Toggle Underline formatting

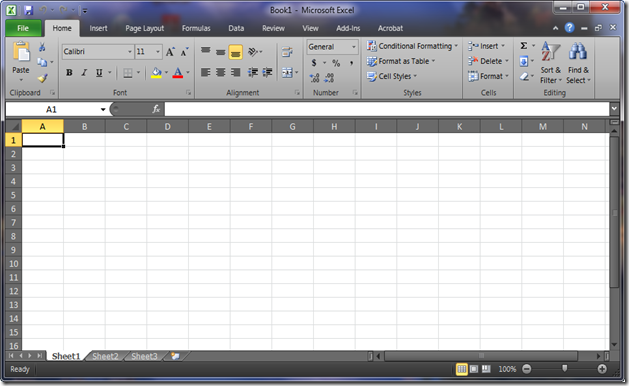[x=99, y=73]
